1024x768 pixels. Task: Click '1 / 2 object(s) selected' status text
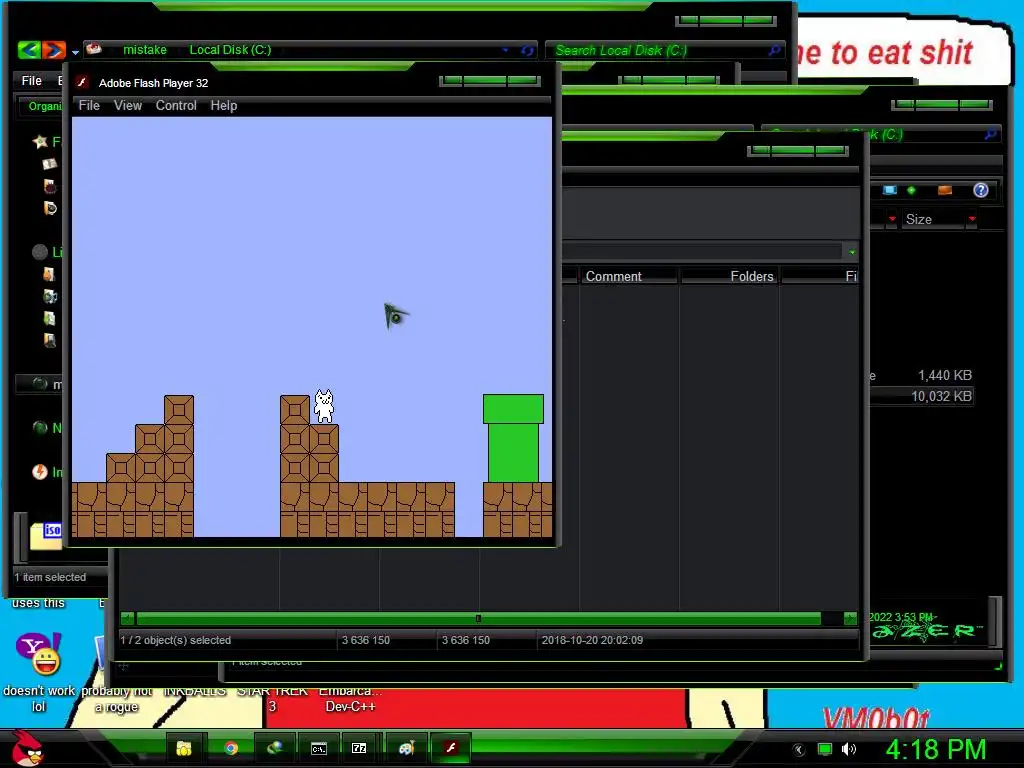[x=175, y=640]
